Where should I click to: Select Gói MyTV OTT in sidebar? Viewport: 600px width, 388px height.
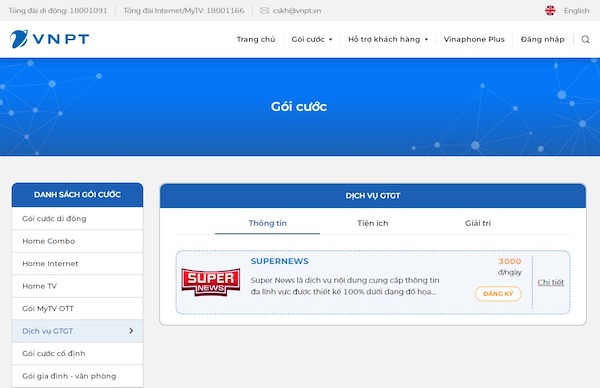(77, 308)
